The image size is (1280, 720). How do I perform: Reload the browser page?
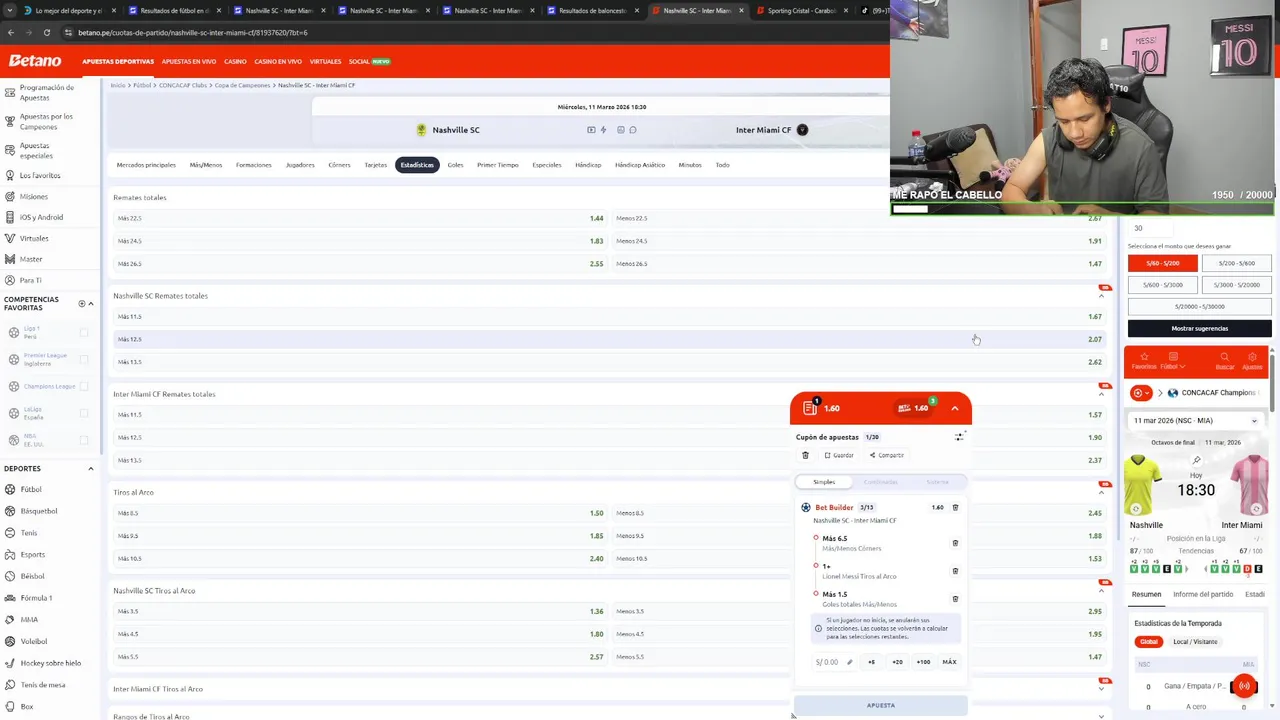click(46, 32)
